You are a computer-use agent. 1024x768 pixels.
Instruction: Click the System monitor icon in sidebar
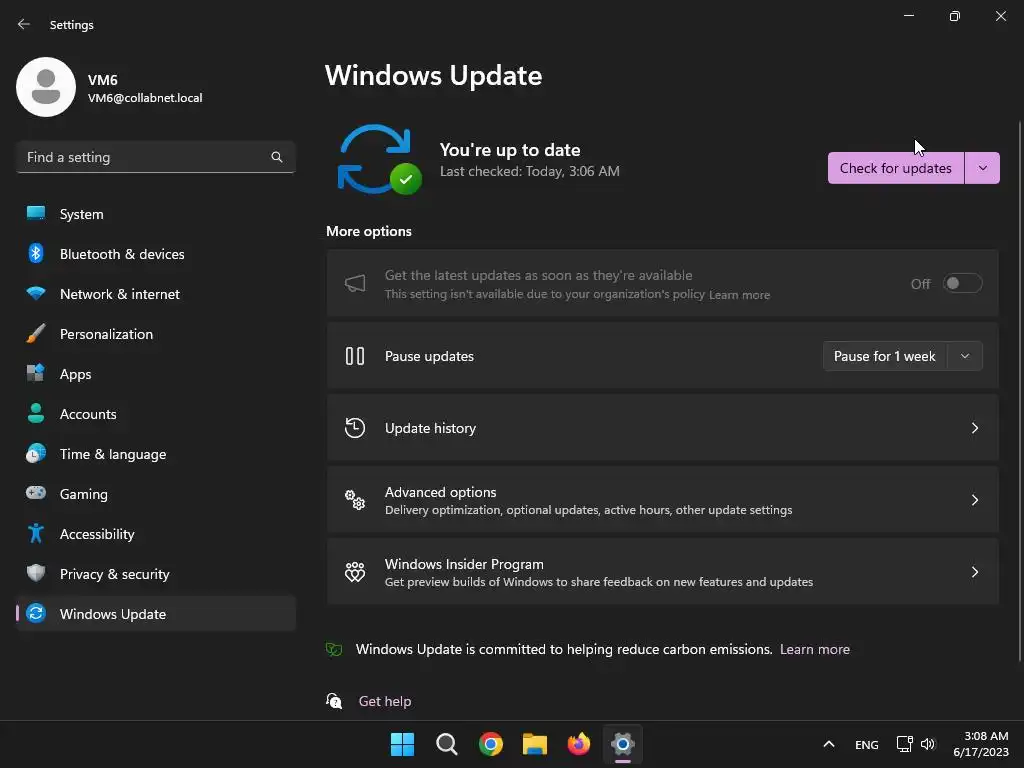[36, 214]
